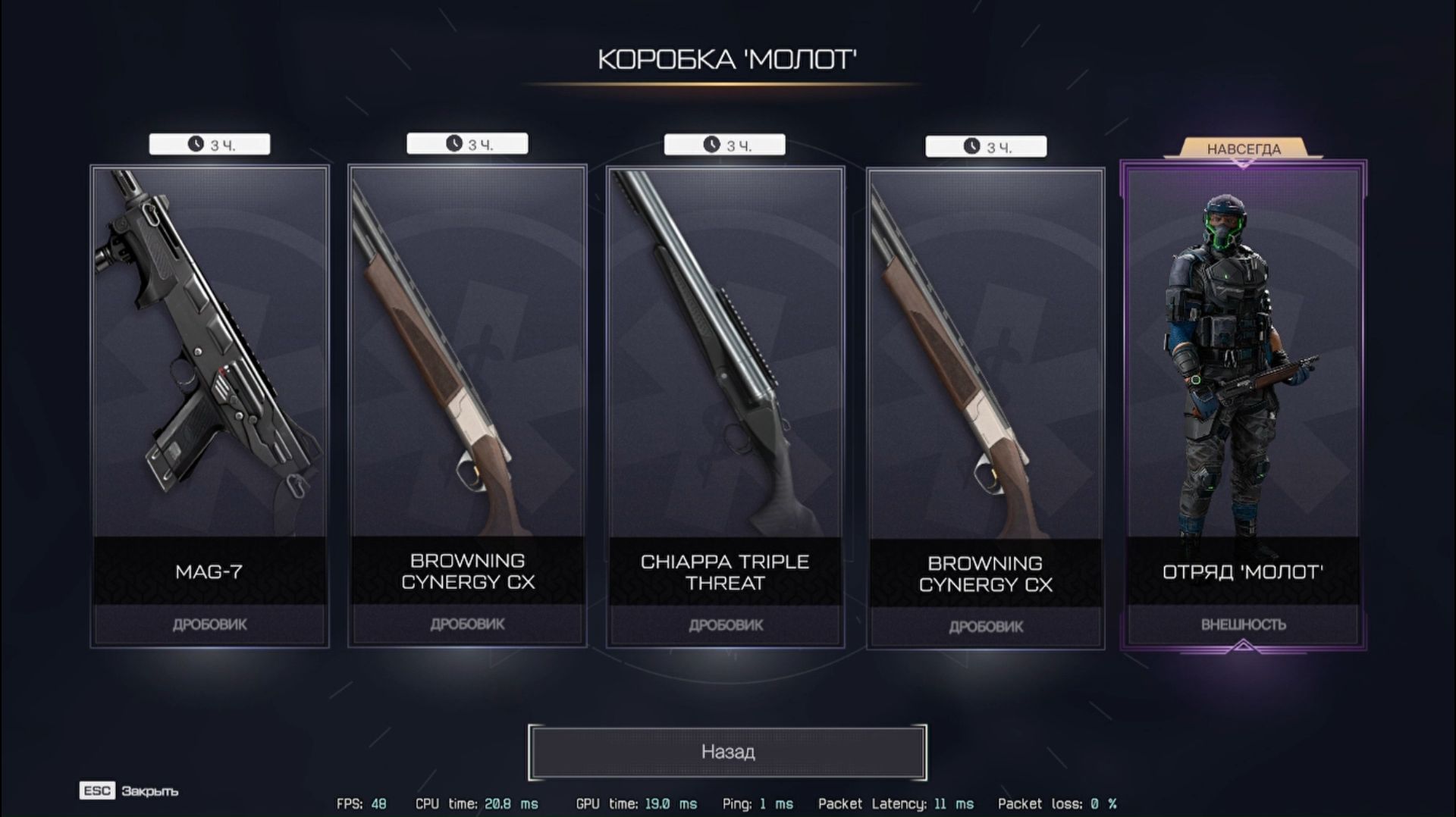Click the Закрыть label next to ESC
Viewport: 1456px width, 817px height.
point(150,791)
